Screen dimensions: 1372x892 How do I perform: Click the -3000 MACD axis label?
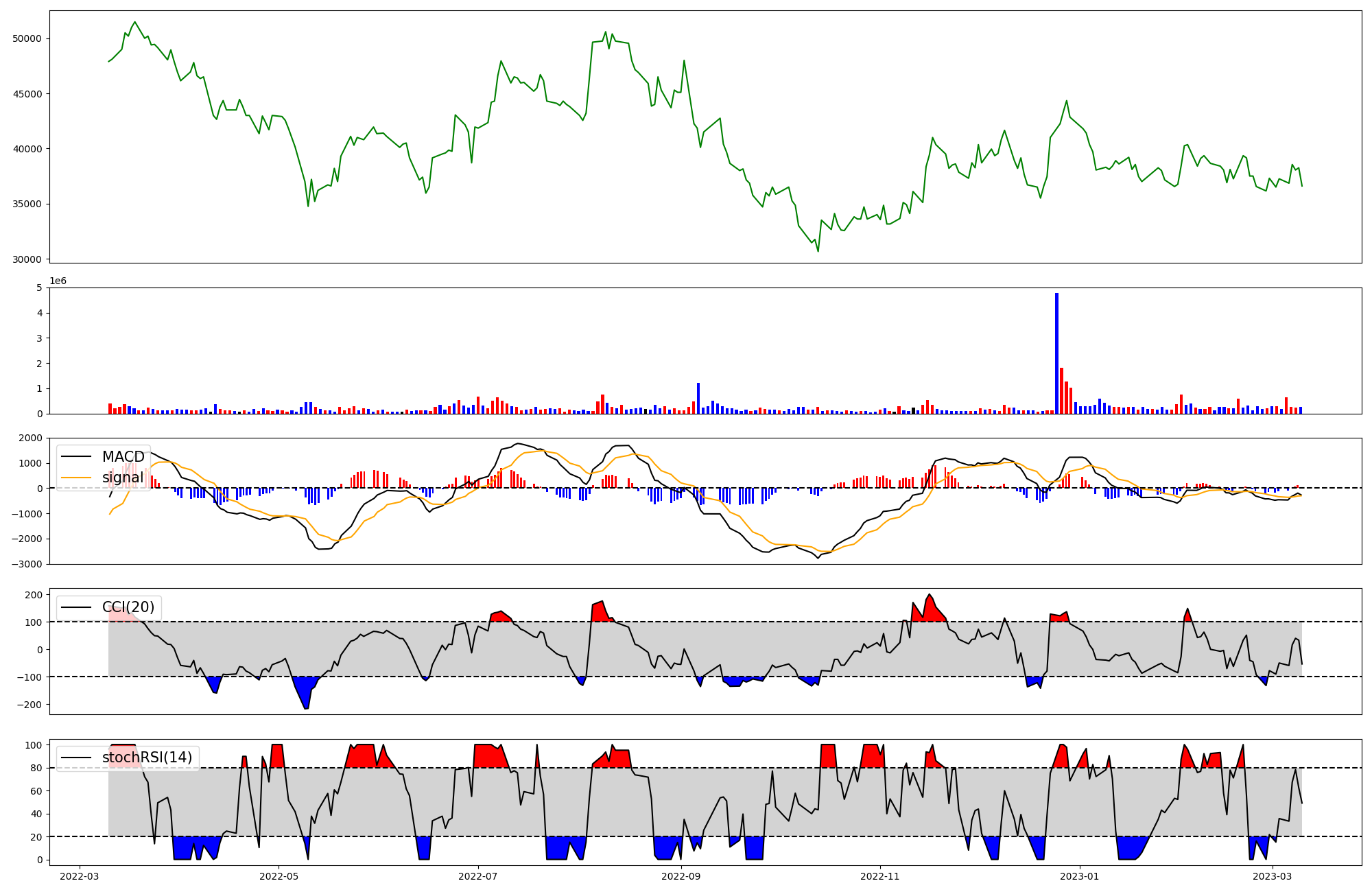click(25, 565)
